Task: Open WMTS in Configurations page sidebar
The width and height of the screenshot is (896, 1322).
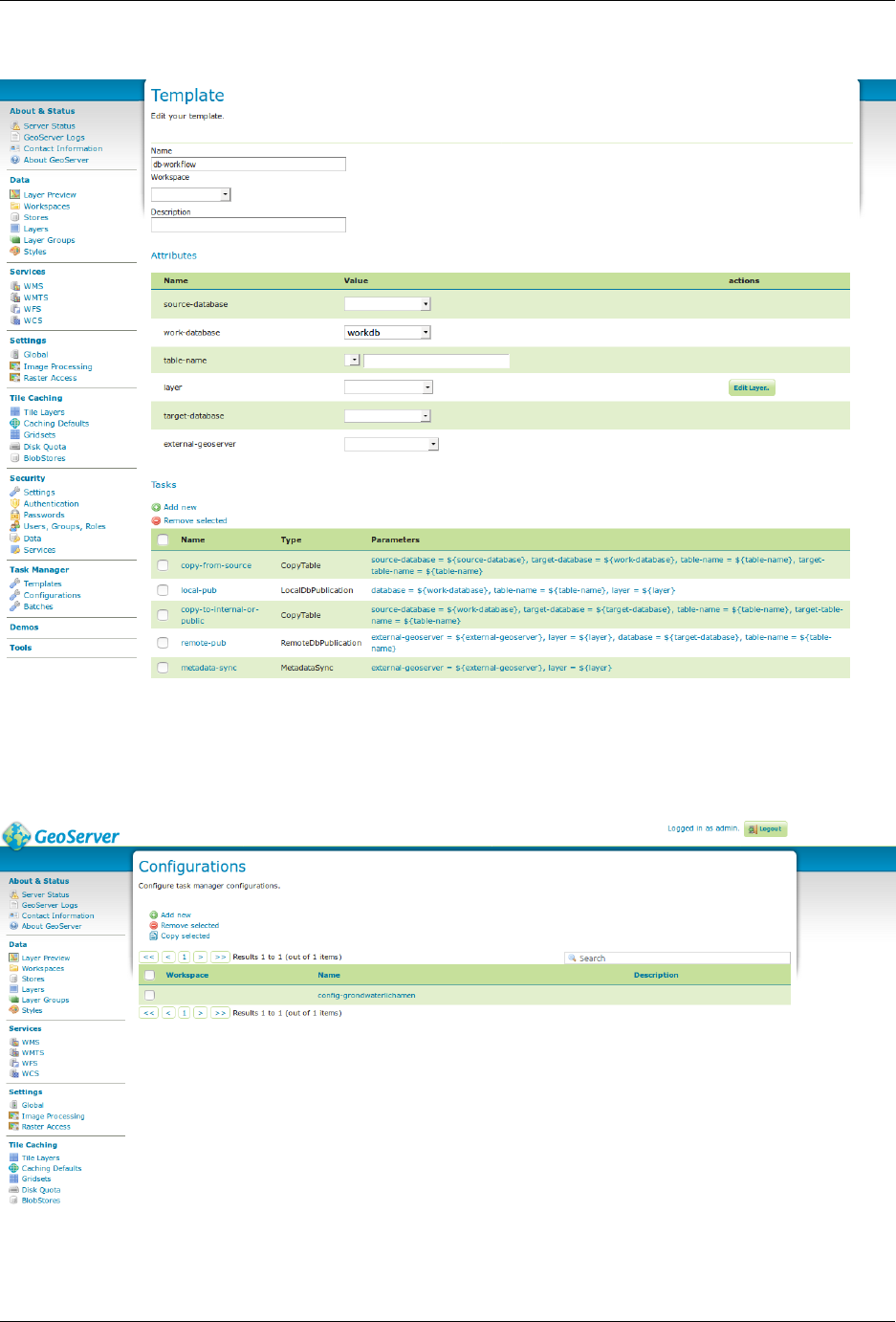Action: coord(33,1052)
